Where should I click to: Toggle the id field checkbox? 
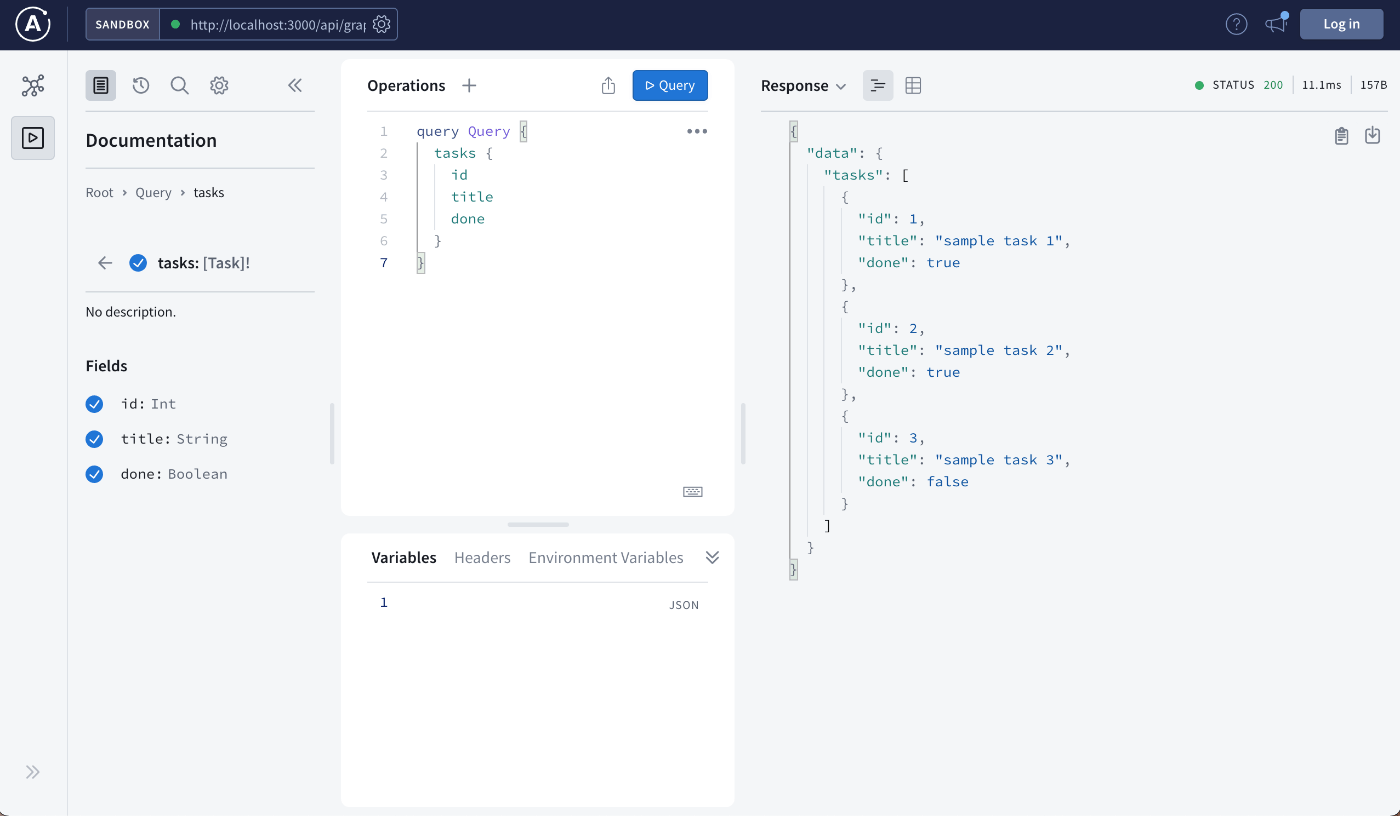click(95, 404)
